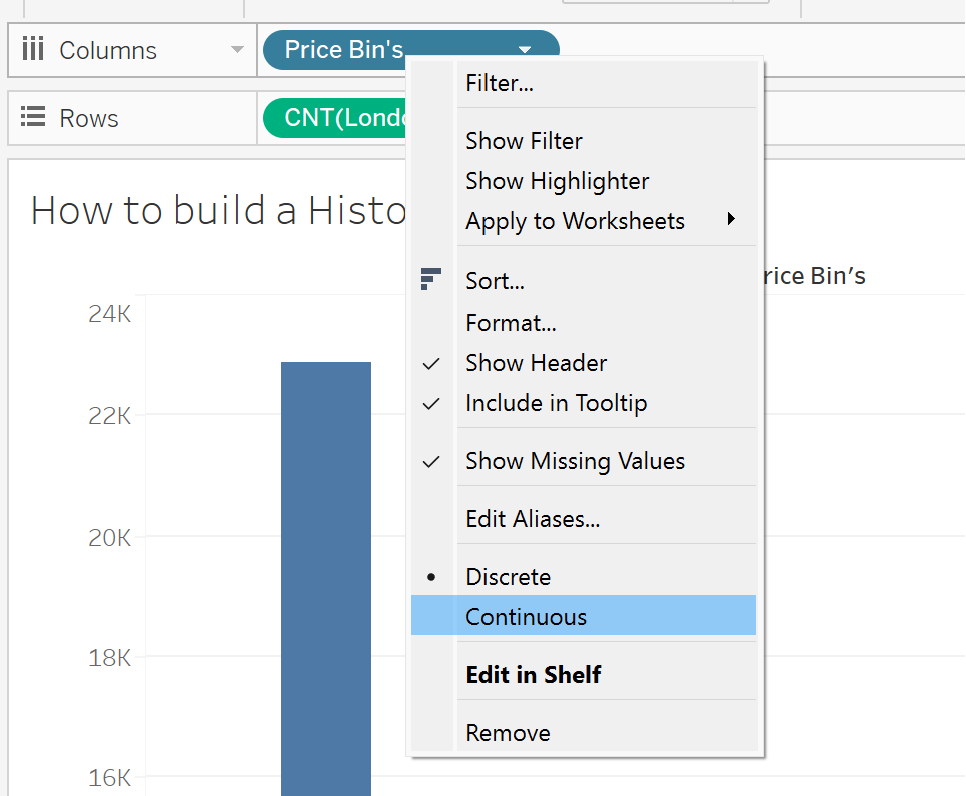Open the Price Bin's pill dropdown arrow

coord(525,50)
